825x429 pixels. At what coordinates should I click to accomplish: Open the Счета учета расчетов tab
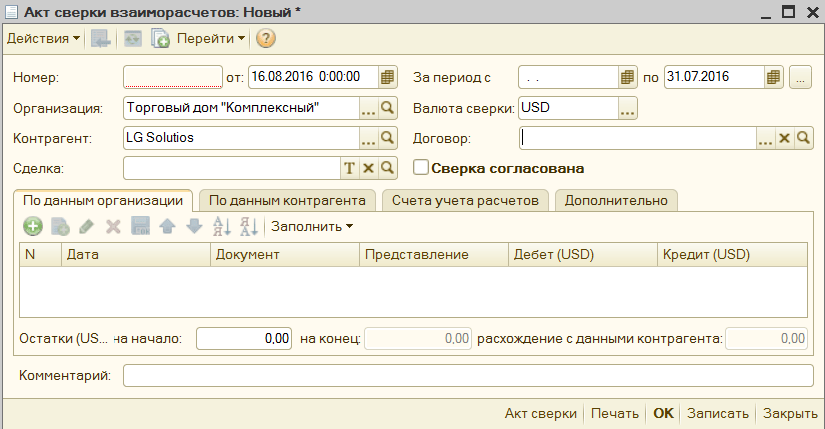click(466, 200)
